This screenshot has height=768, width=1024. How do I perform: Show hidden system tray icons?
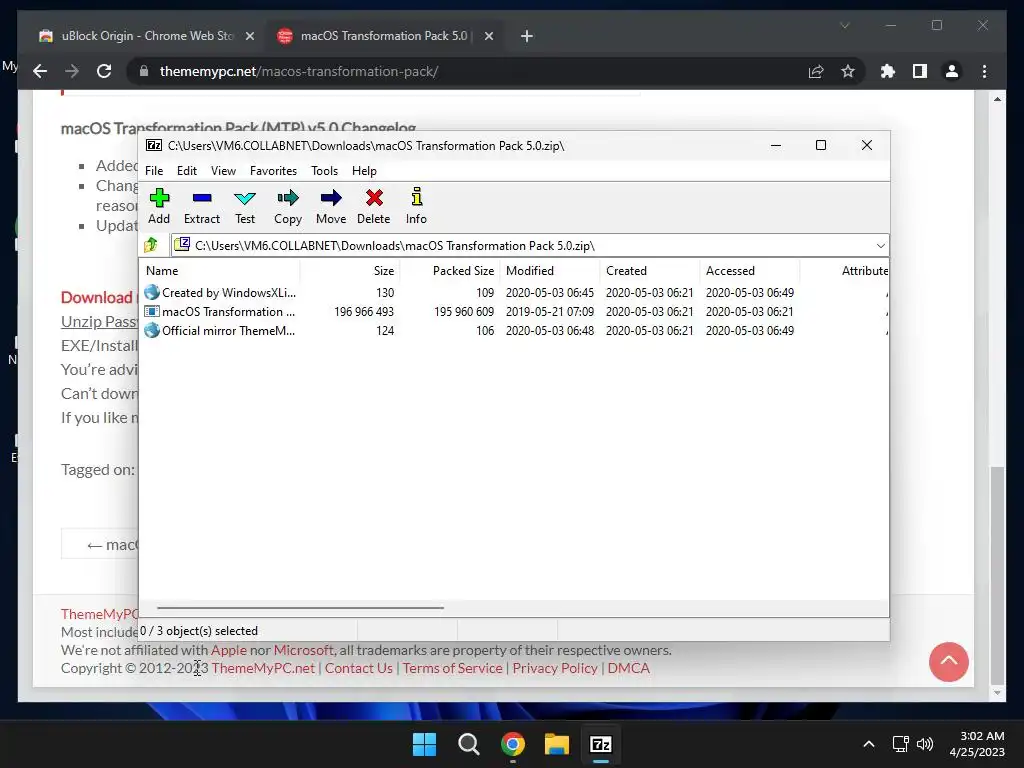point(869,744)
